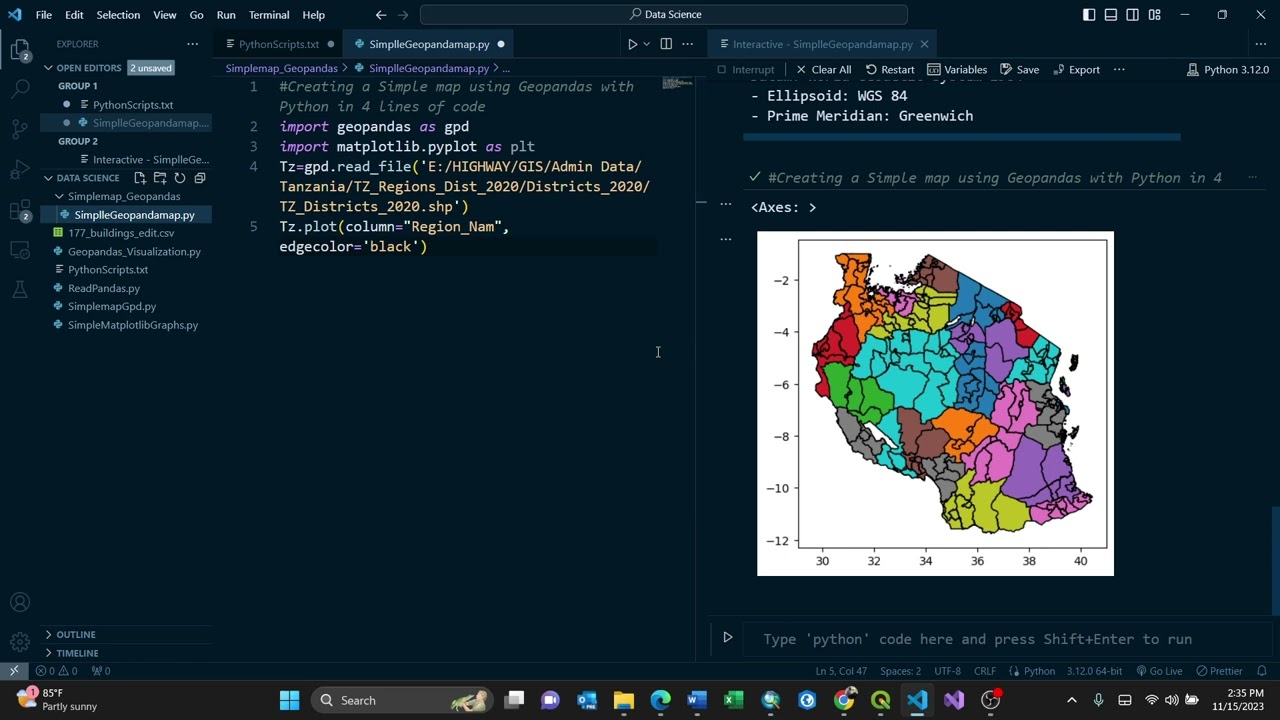Open 177_buildings_edit.csv in explorer

click(x=121, y=233)
